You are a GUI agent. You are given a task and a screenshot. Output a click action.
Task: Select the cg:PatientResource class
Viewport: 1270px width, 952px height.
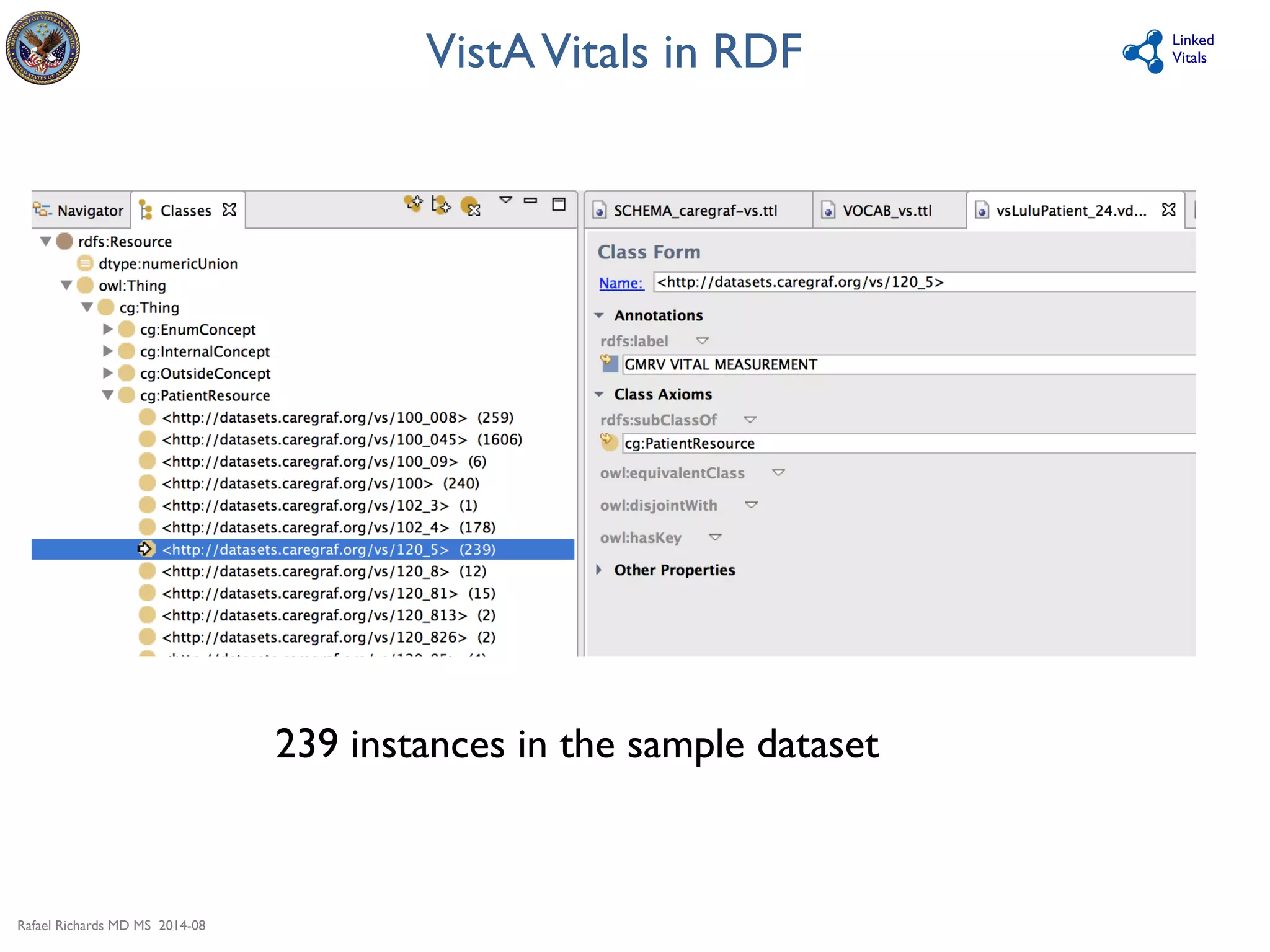[x=205, y=395]
